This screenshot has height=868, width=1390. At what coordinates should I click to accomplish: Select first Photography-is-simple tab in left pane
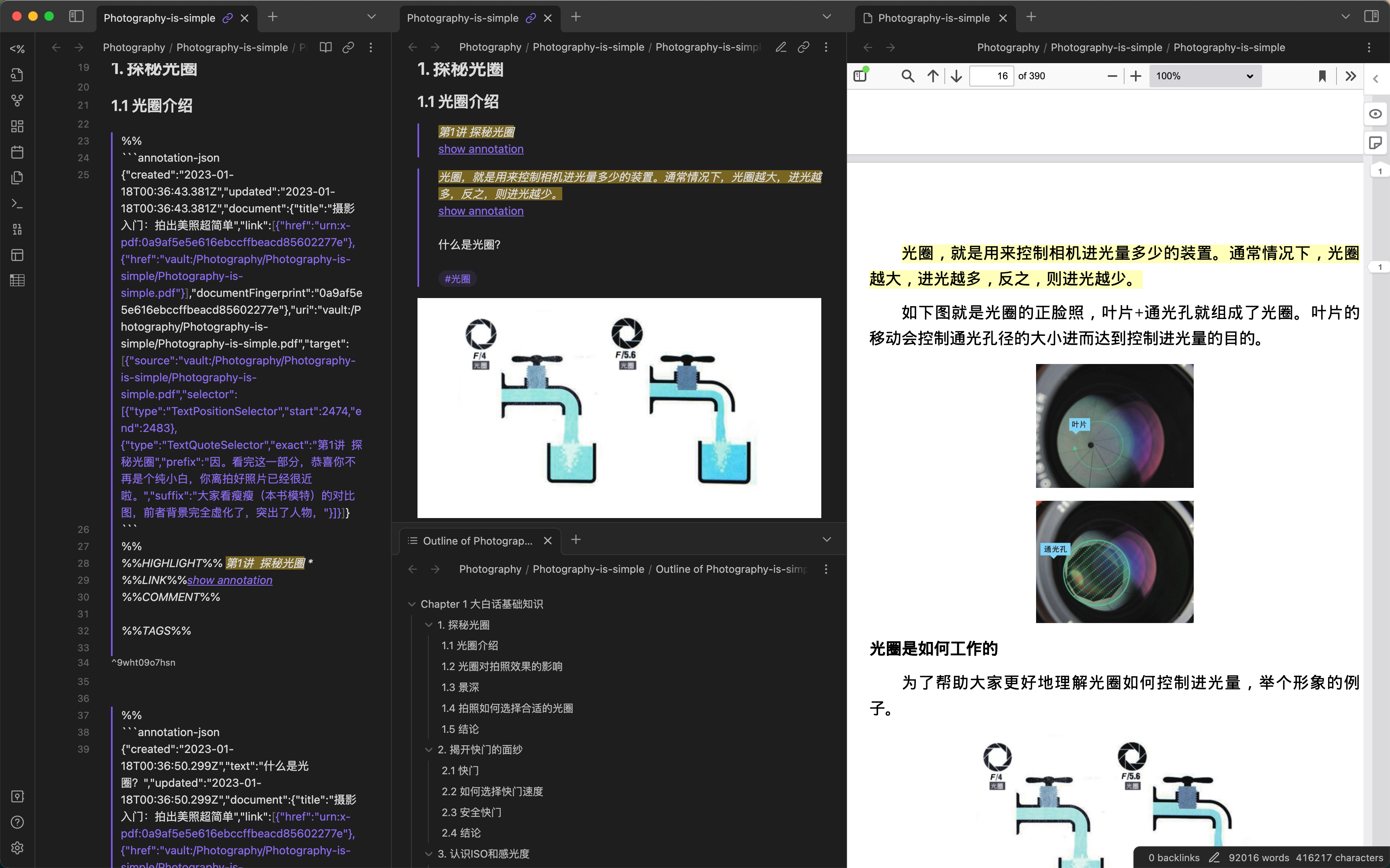point(177,18)
